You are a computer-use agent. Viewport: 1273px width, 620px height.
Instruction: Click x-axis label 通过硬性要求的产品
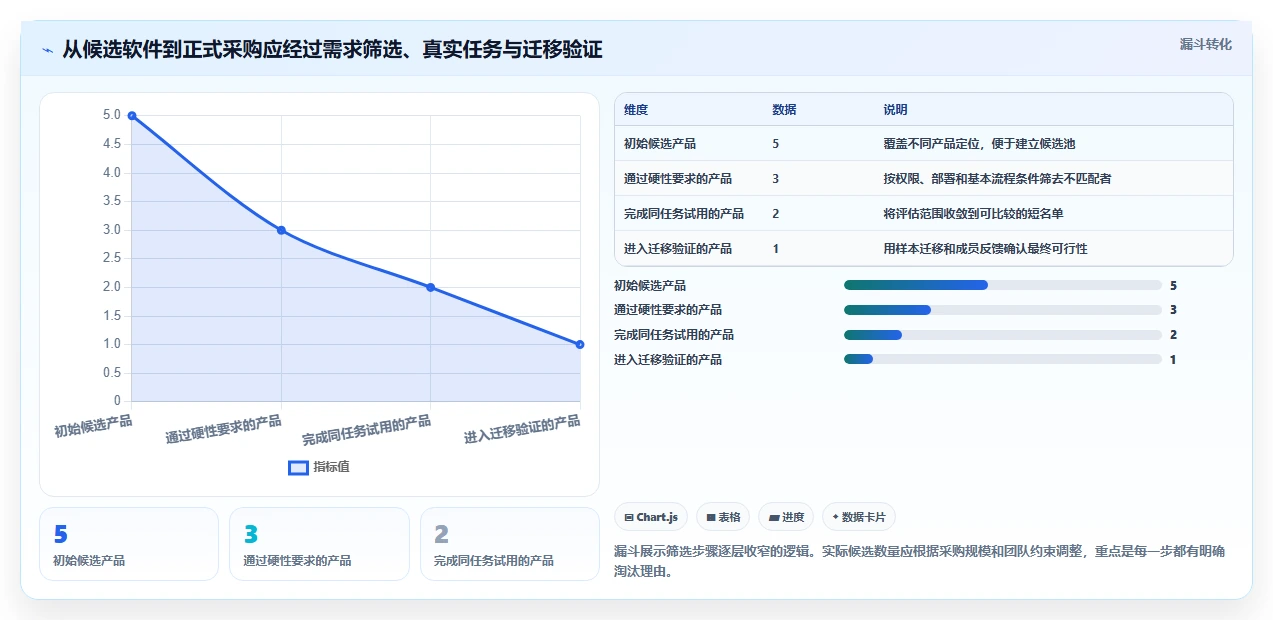[223, 429]
